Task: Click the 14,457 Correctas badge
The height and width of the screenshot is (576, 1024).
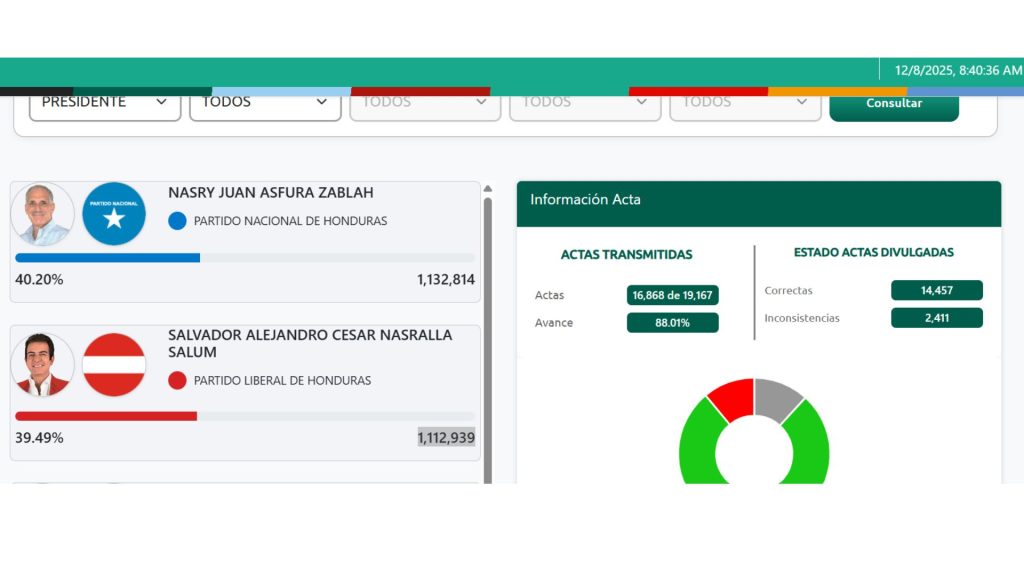Action: (x=936, y=291)
